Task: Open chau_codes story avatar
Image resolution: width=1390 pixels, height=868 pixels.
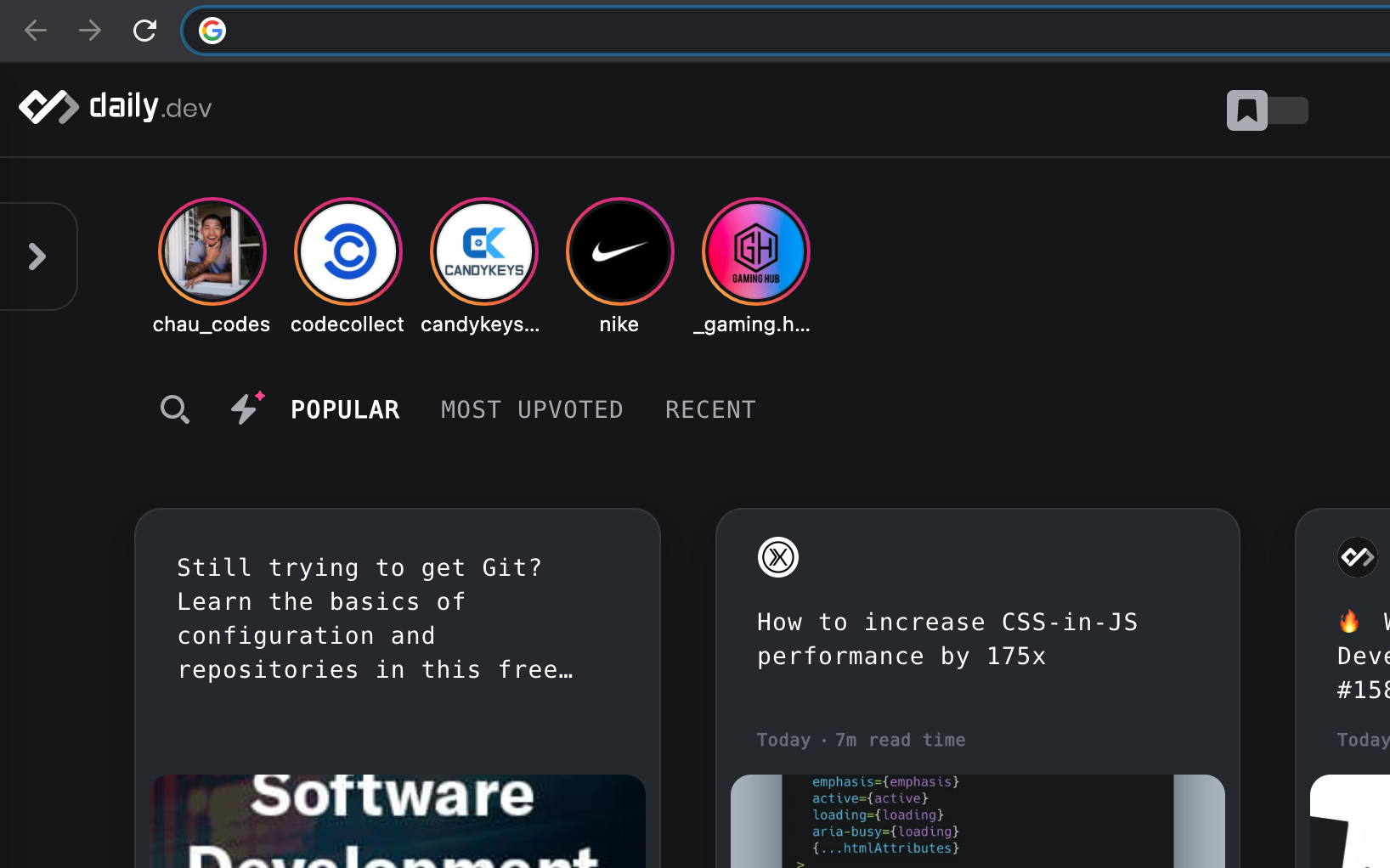Action: (212, 251)
